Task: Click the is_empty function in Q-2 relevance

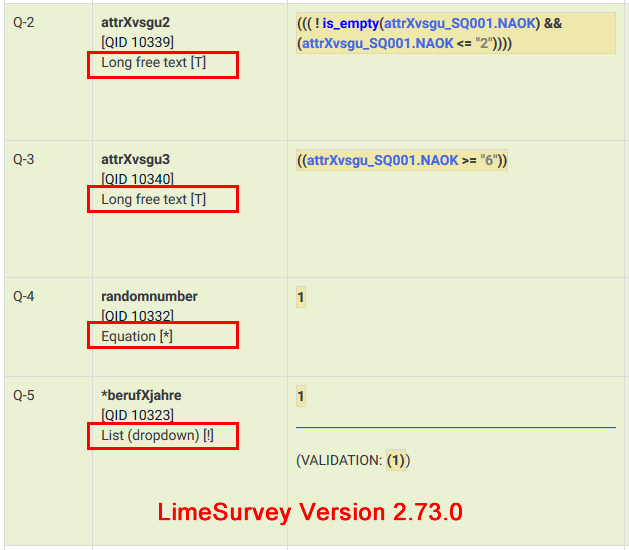Action: (349, 22)
